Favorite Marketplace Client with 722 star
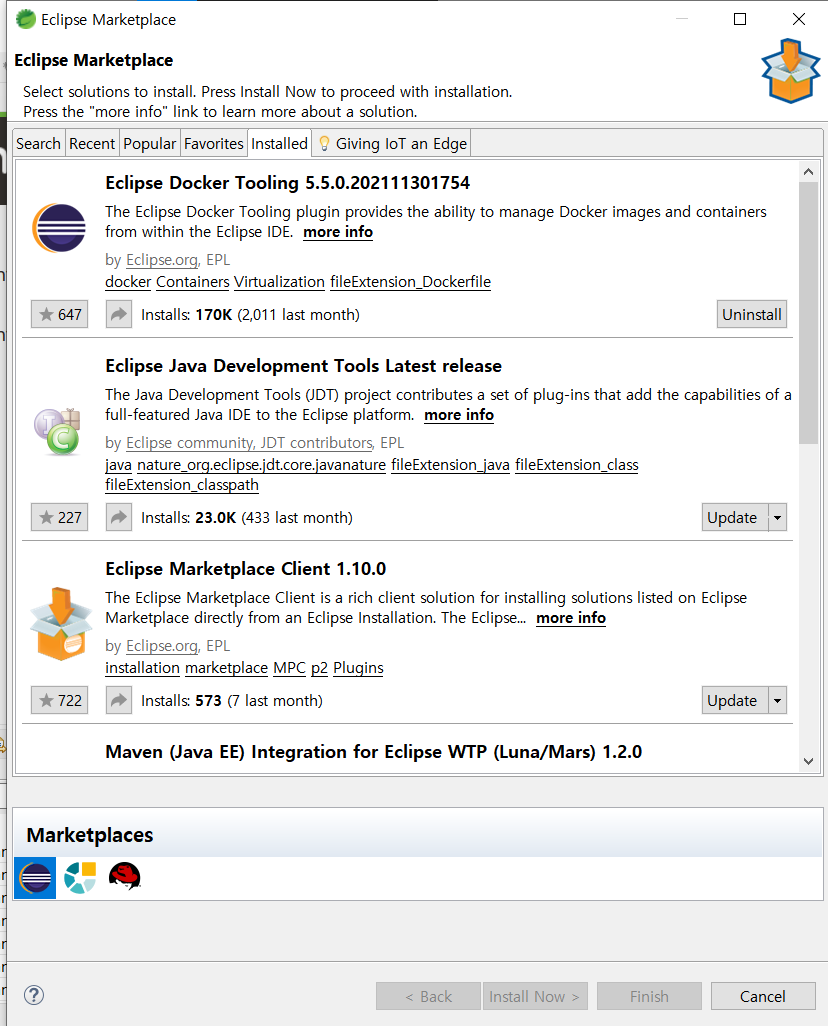 60,701
